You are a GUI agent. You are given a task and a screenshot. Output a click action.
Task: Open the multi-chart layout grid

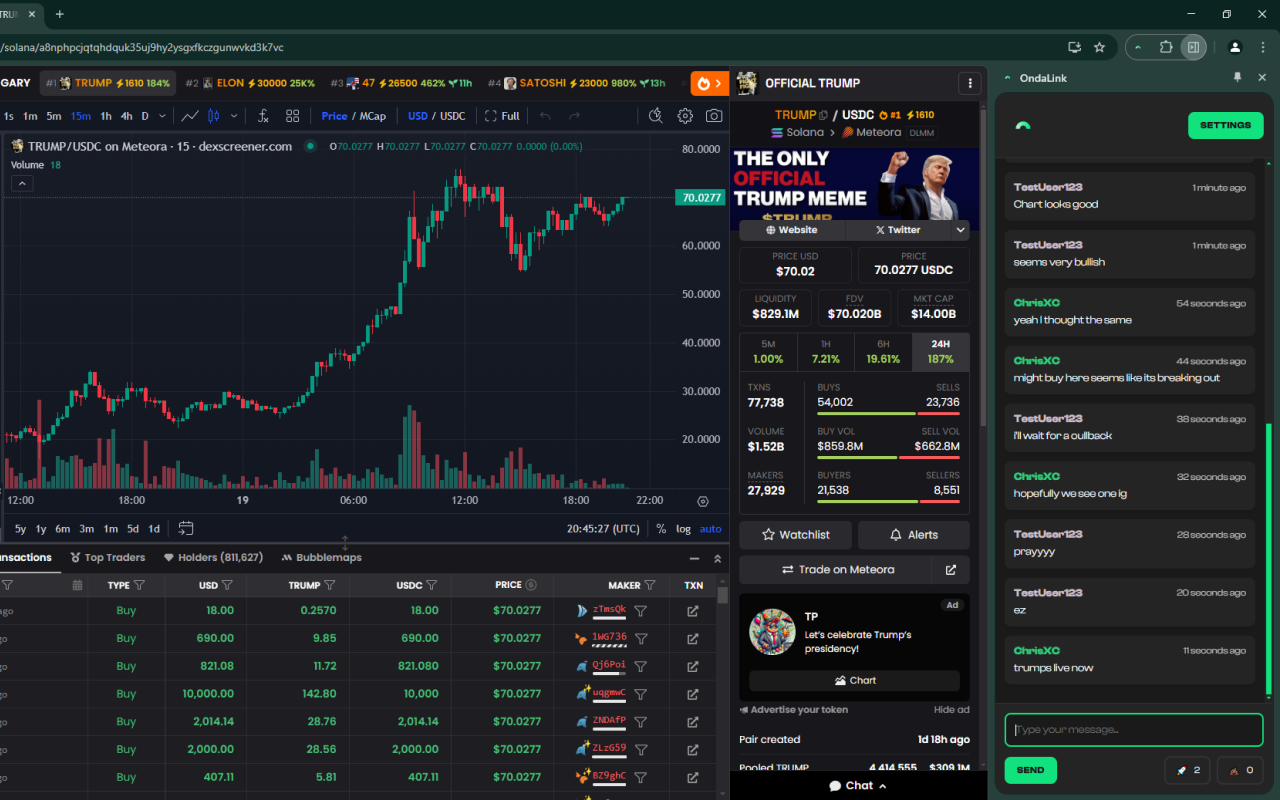(x=293, y=116)
